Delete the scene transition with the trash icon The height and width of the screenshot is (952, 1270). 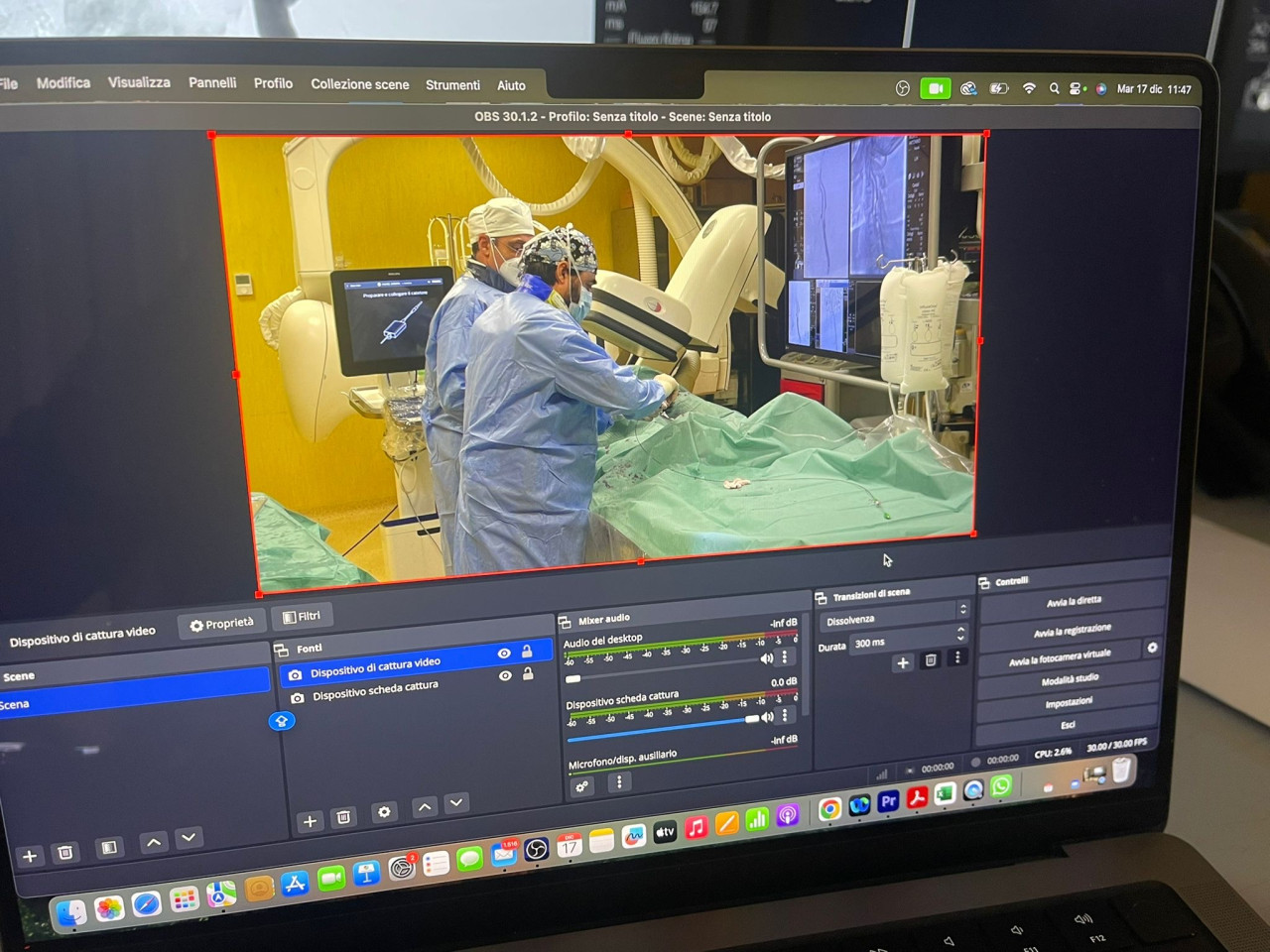[931, 659]
